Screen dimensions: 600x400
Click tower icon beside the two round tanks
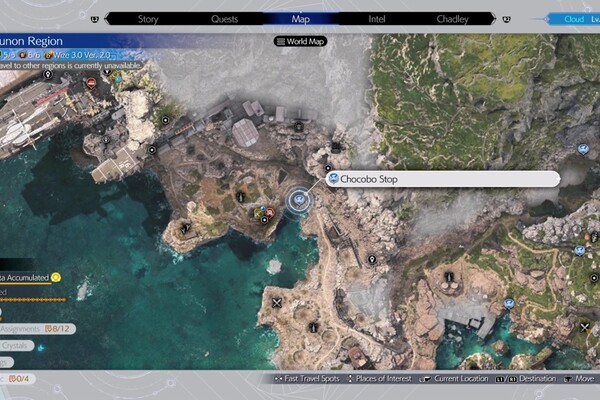[x=450, y=277]
